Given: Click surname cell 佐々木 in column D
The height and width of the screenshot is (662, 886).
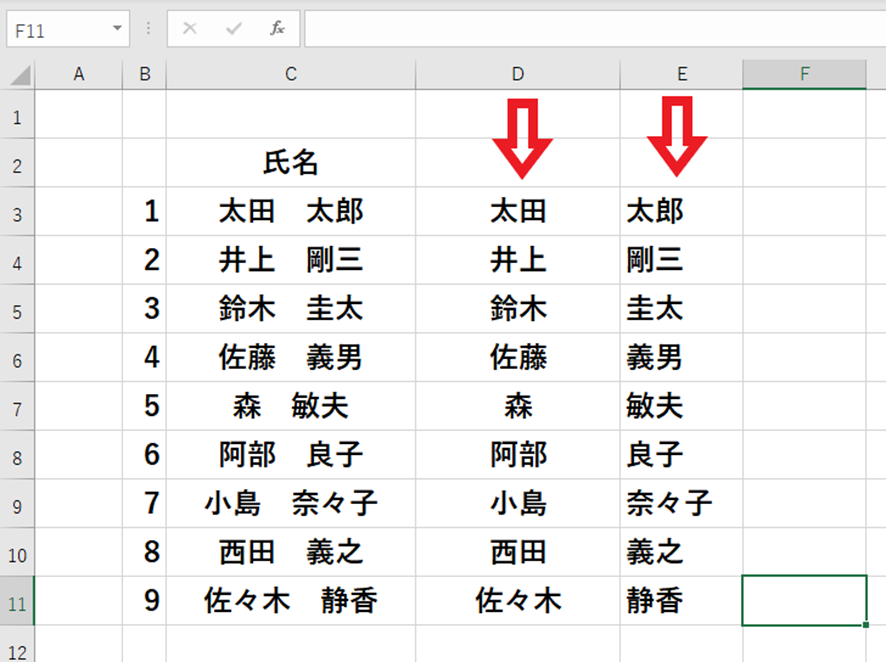Looking at the screenshot, I should coord(518,601).
